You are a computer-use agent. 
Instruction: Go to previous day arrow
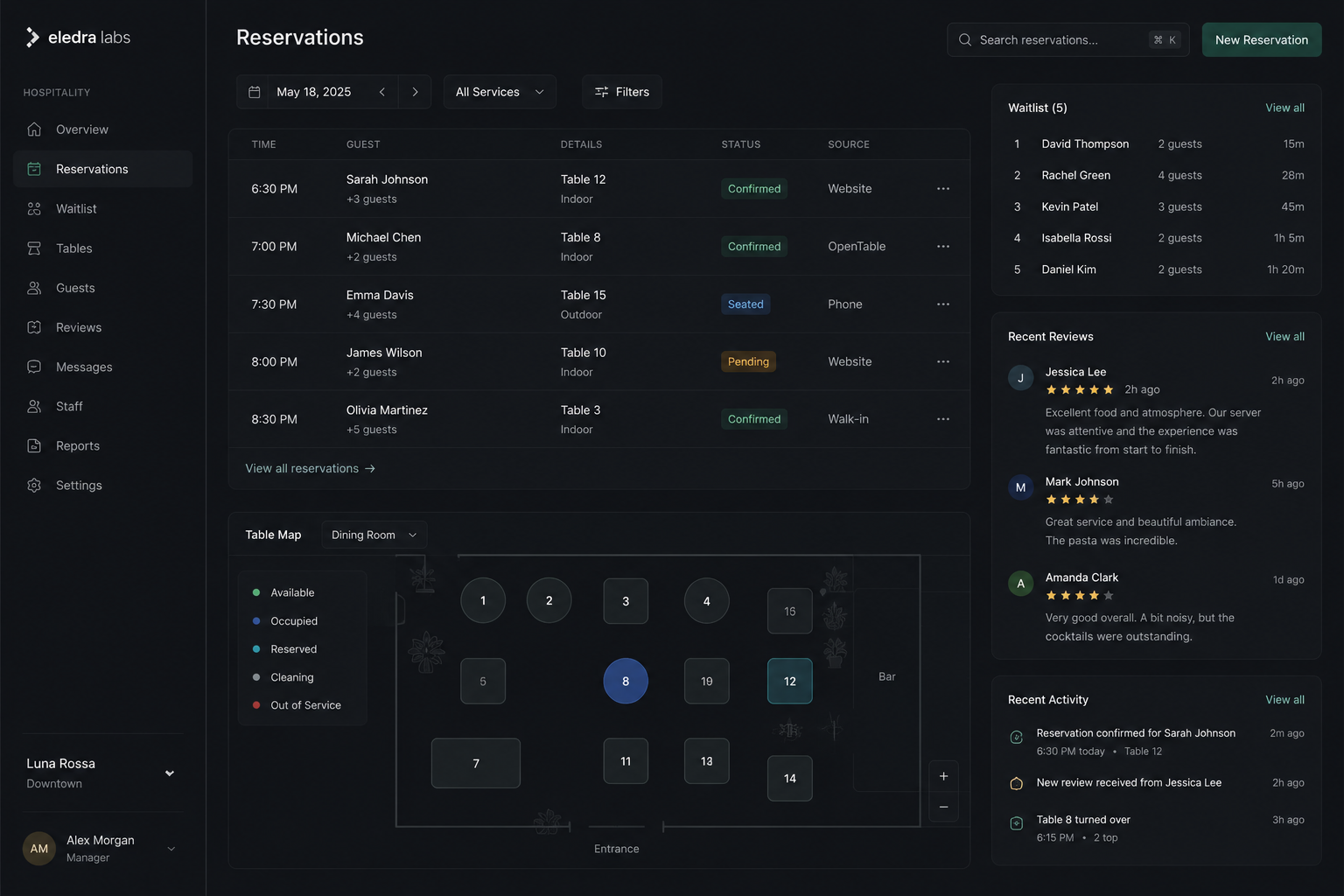click(x=382, y=92)
